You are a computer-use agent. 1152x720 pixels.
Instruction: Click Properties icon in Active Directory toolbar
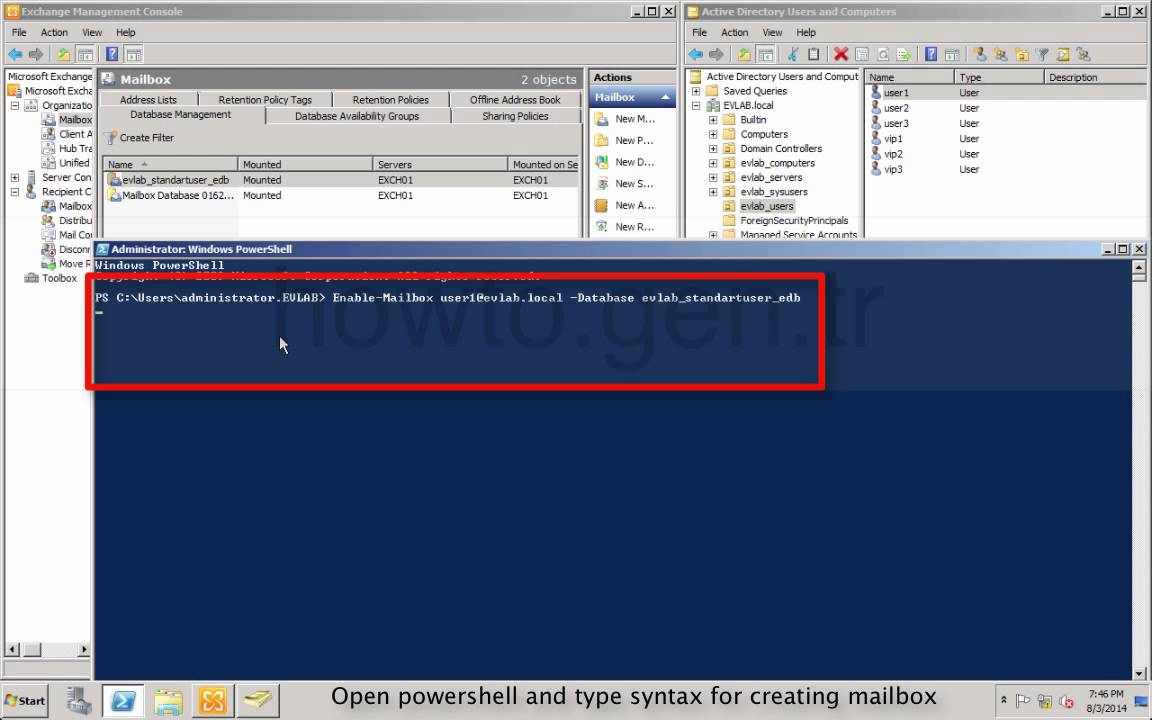pyautogui.click(x=862, y=54)
